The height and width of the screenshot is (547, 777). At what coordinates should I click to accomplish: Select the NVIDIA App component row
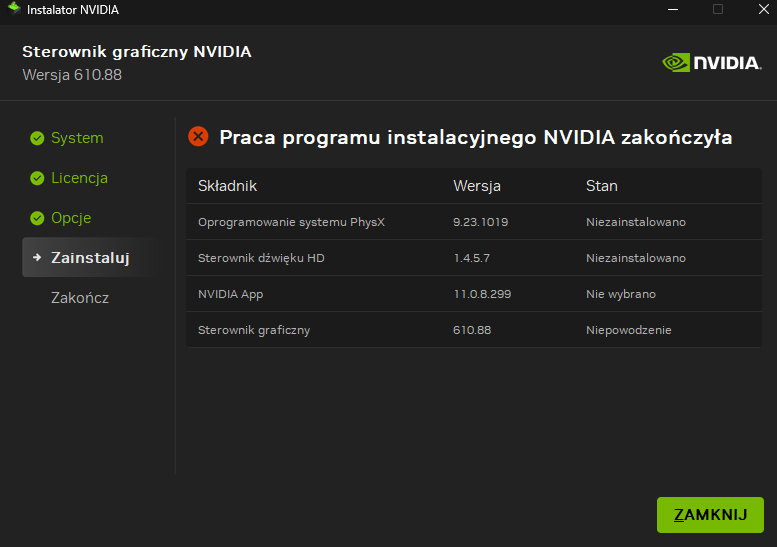click(x=474, y=294)
